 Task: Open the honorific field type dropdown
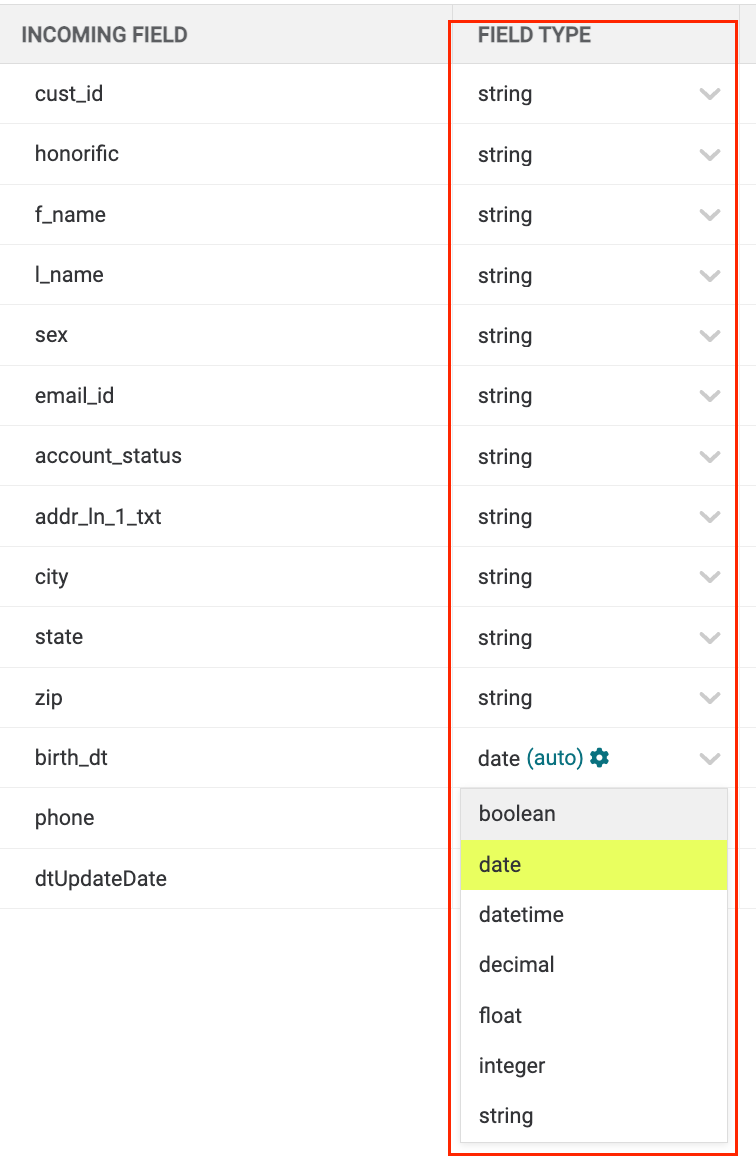pos(710,154)
